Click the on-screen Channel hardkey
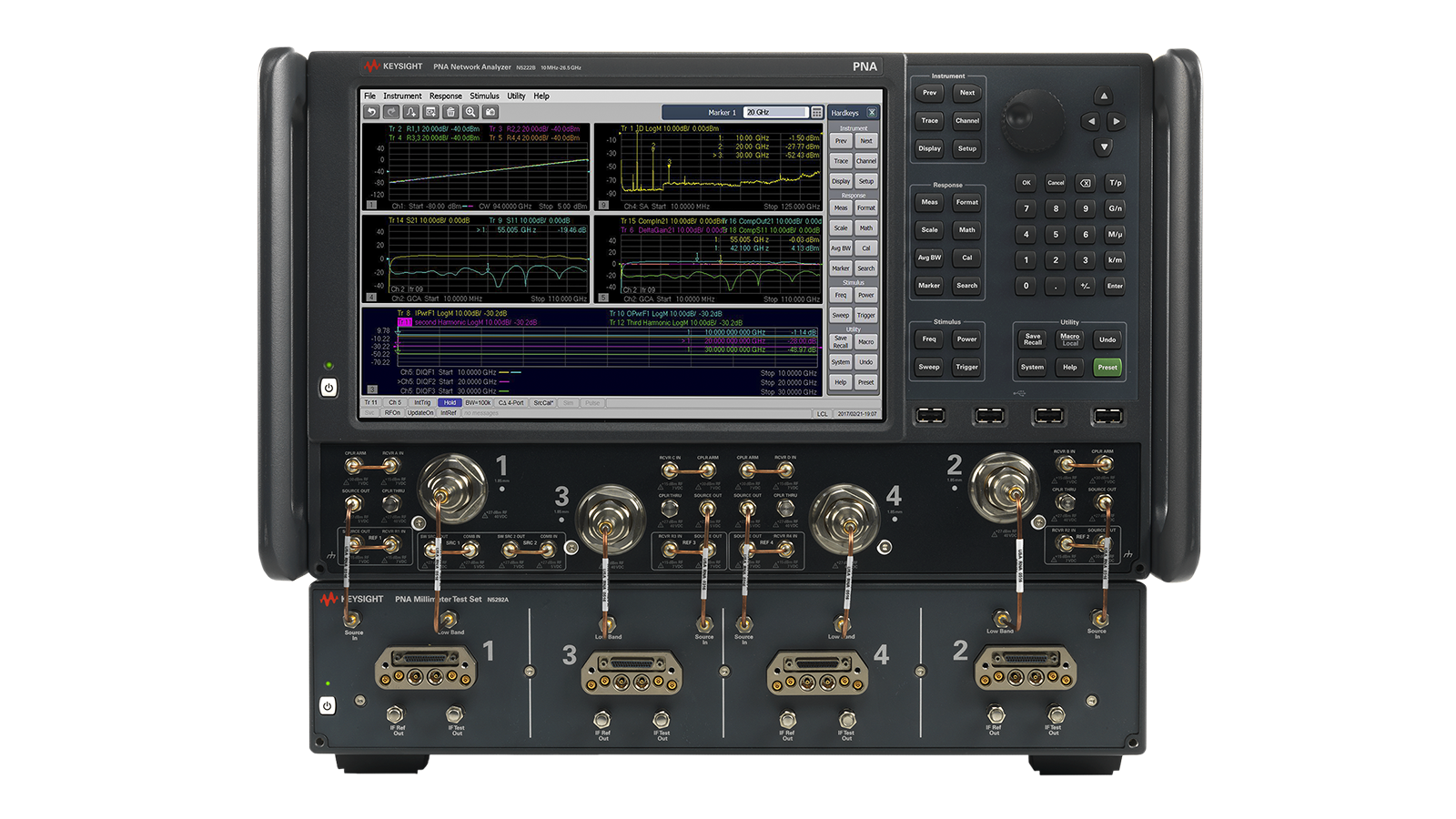This screenshot has height=819, width=1456. click(x=866, y=161)
